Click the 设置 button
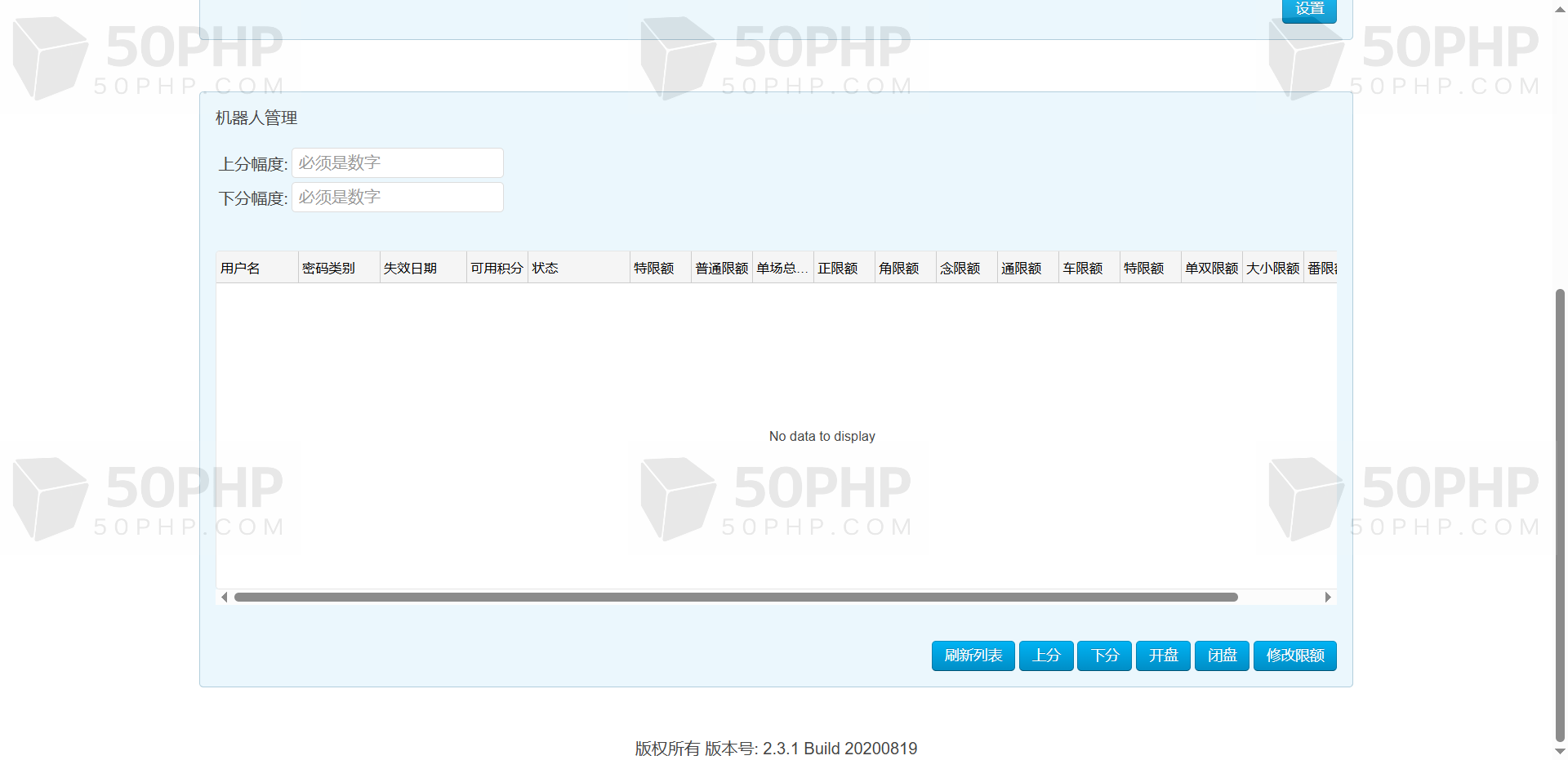 point(1309,10)
